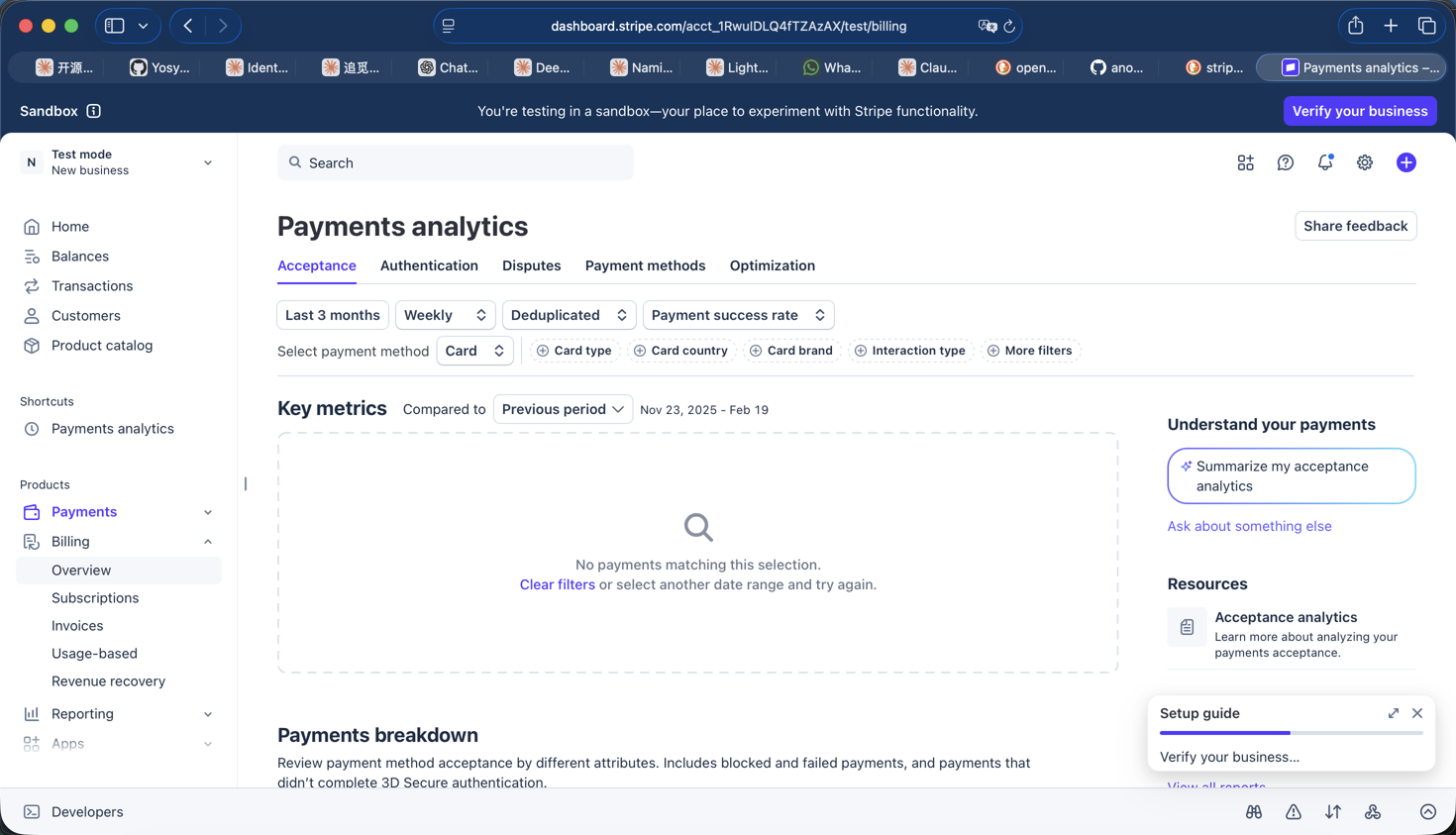Click browser reload icon in address bar
This screenshot has width=1456, height=835.
tap(1009, 27)
